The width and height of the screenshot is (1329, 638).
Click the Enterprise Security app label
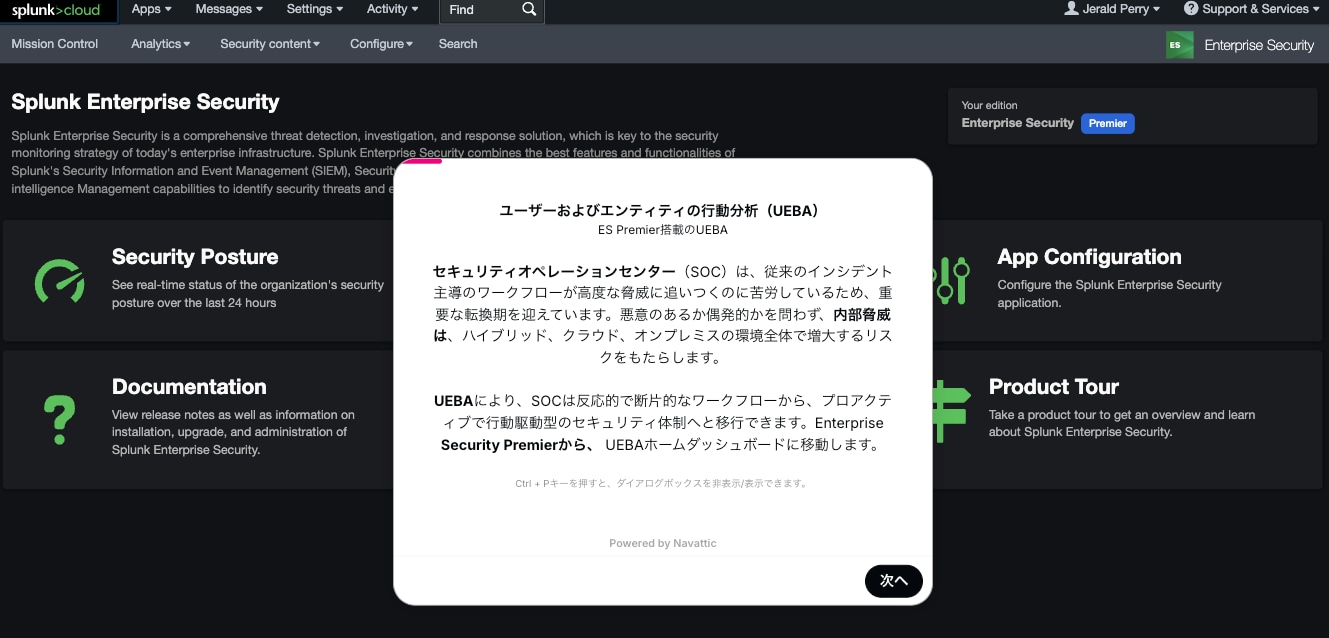pos(1259,45)
